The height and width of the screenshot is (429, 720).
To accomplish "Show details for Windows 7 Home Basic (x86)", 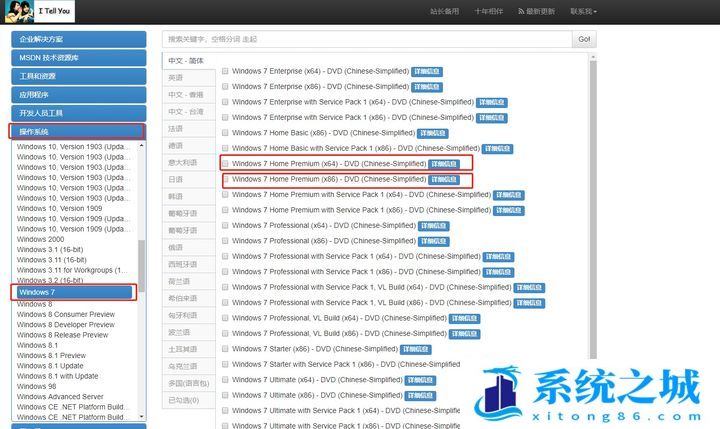I will 433,133.
